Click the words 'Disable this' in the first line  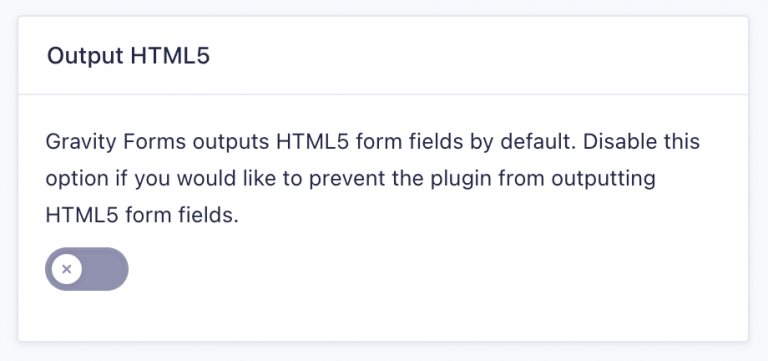(642, 142)
